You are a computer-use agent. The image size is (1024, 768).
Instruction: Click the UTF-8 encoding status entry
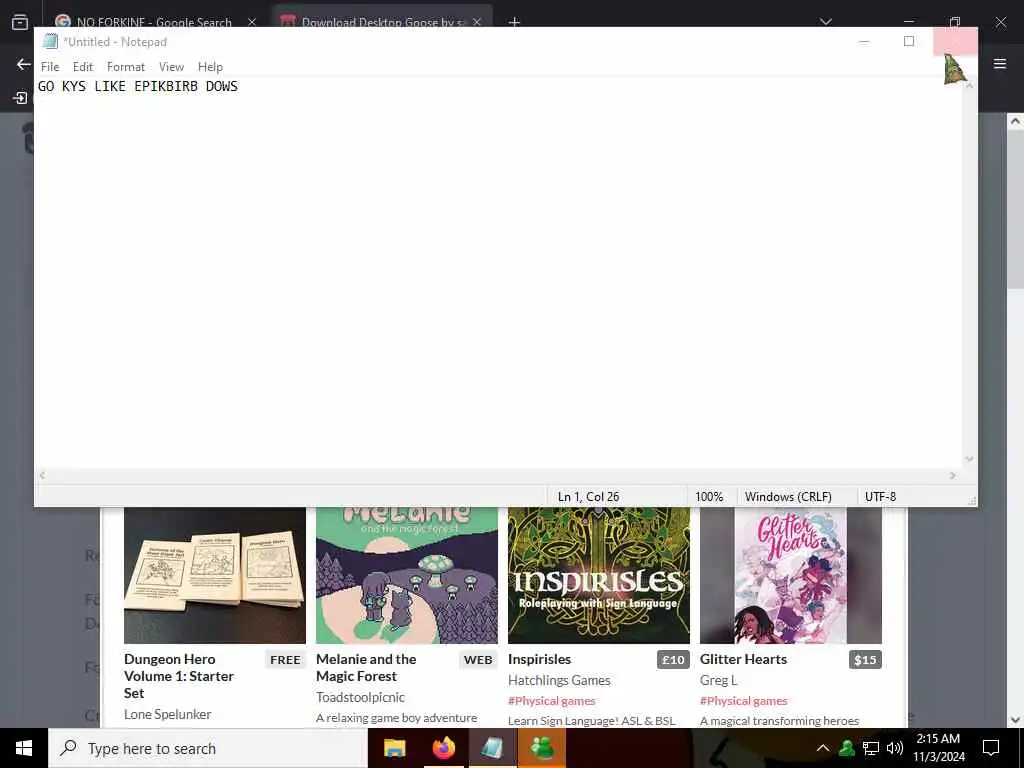click(x=880, y=496)
